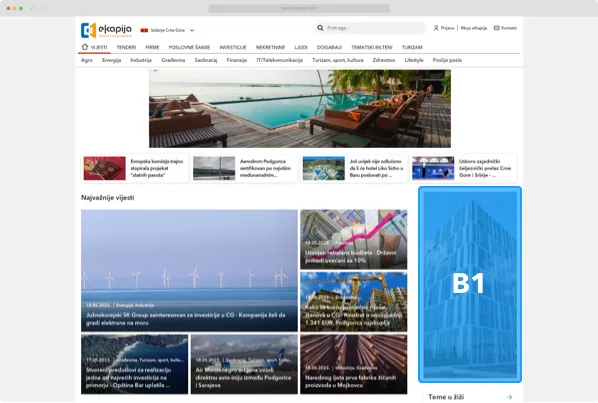Open the Tenderi menu item
Viewport: 598px width, 403px height.
[126, 47]
